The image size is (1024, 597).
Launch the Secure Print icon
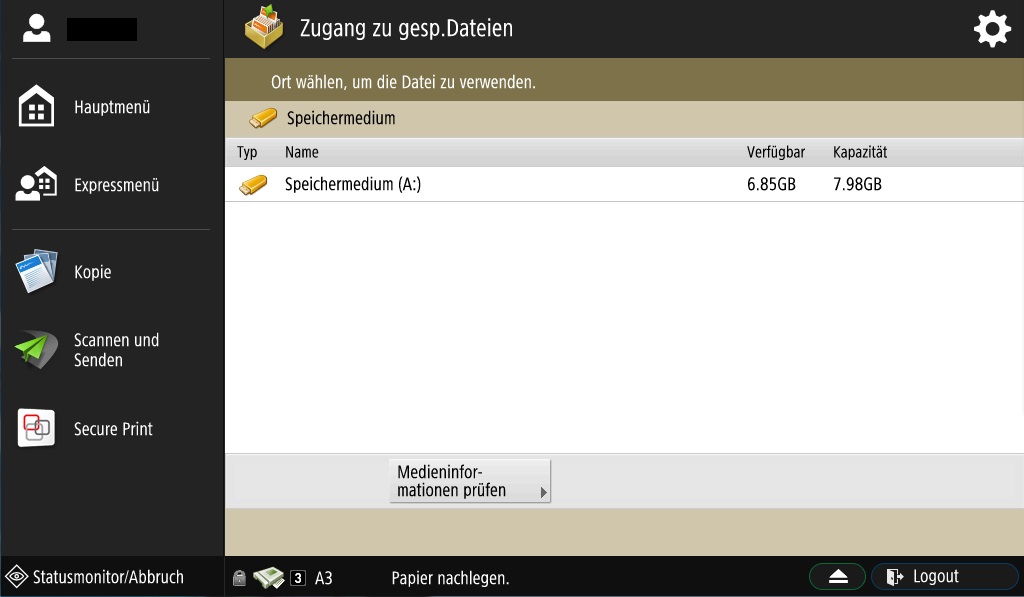click(x=37, y=428)
